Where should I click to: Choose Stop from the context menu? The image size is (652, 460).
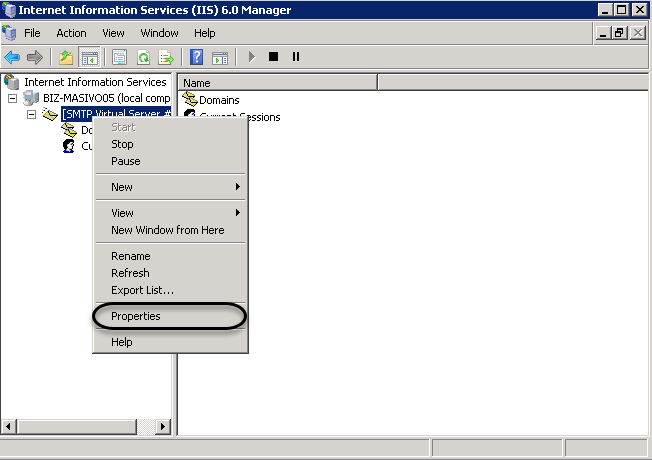170,144
